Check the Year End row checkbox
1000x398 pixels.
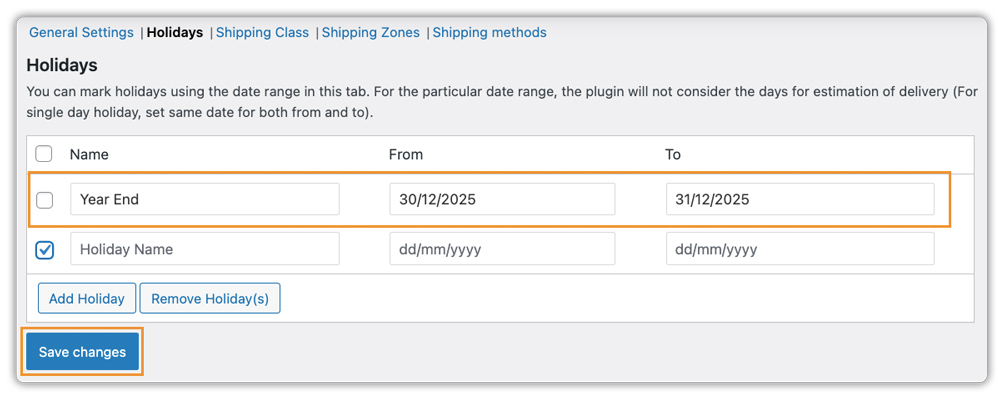tap(44, 200)
